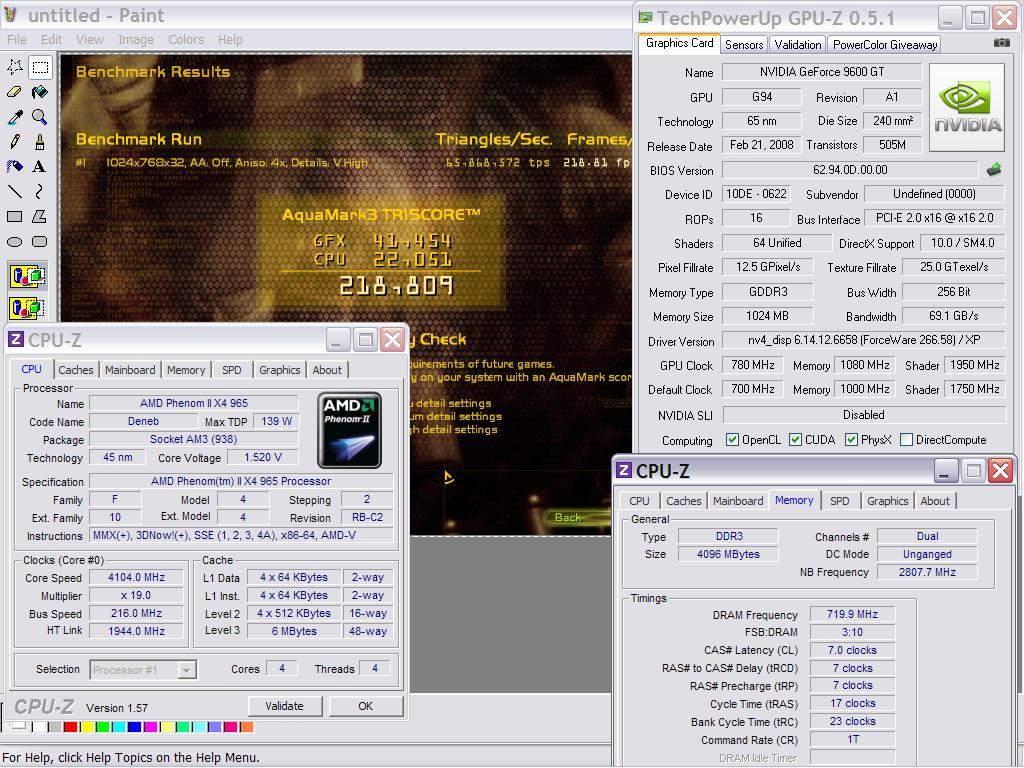
Task: Open the Edit menu in Paint
Action: click(x=51, y=40)
